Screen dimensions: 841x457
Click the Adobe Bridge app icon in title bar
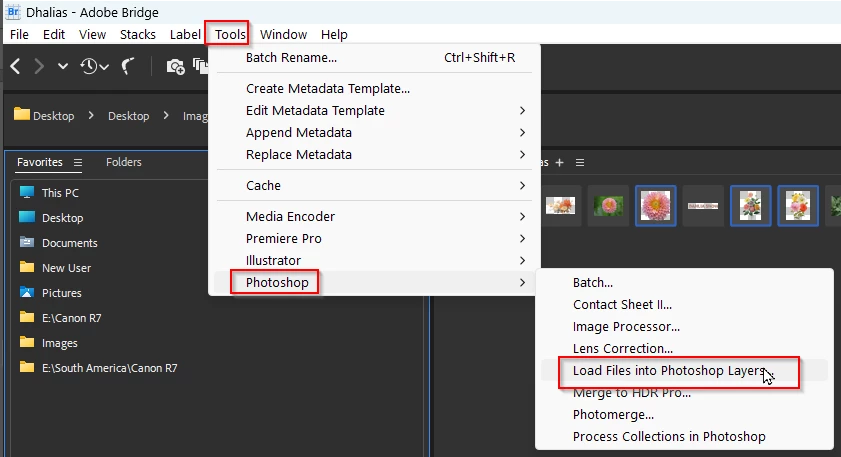[x=13, y=11]
